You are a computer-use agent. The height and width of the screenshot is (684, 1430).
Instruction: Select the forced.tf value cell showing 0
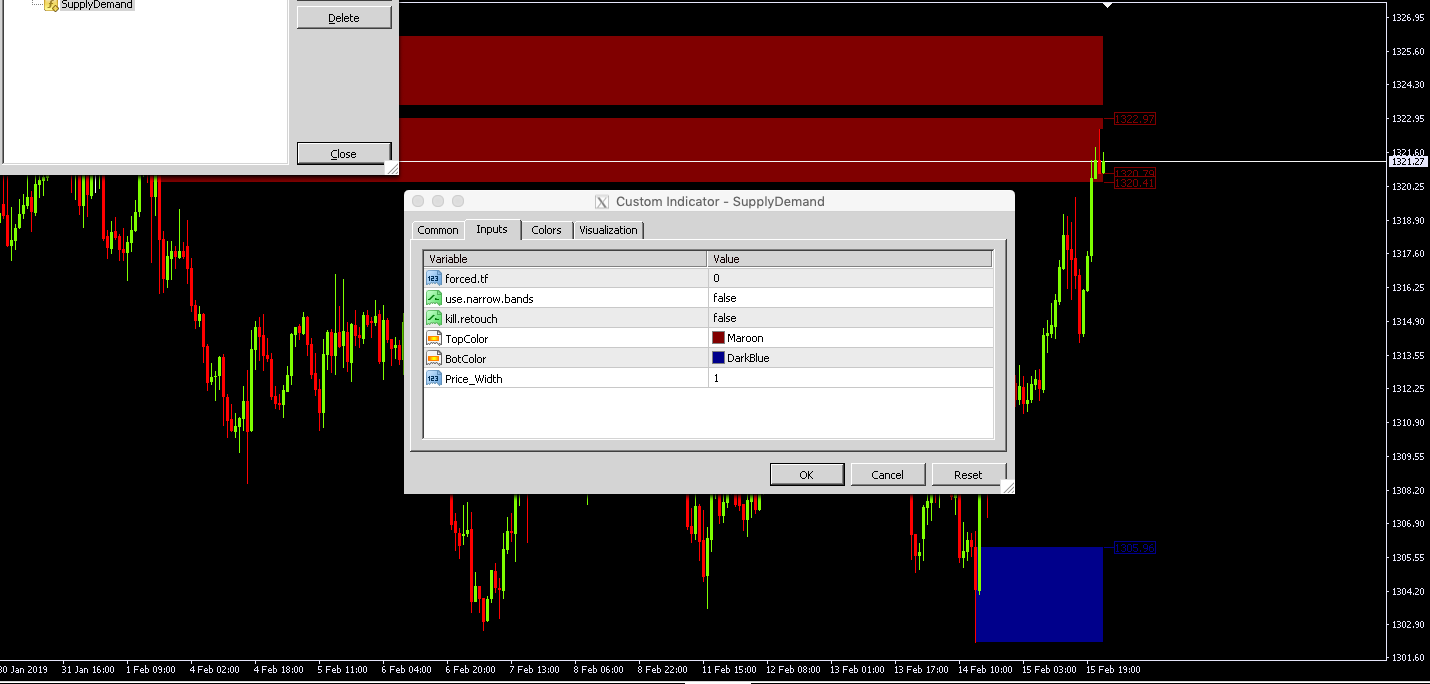click(850, 278)
